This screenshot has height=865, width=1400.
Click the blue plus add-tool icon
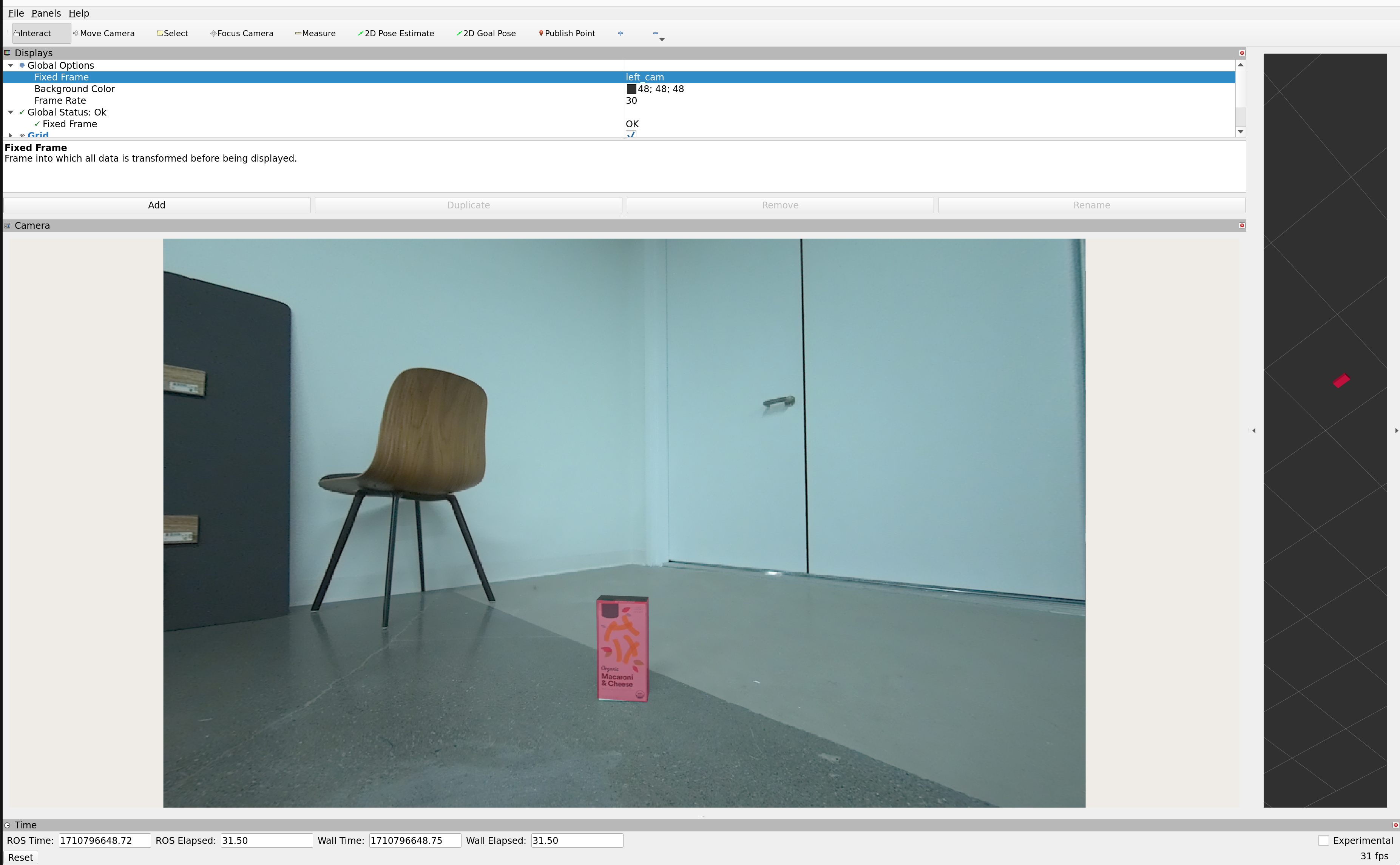pyautogui.click(x=620, y=33)
